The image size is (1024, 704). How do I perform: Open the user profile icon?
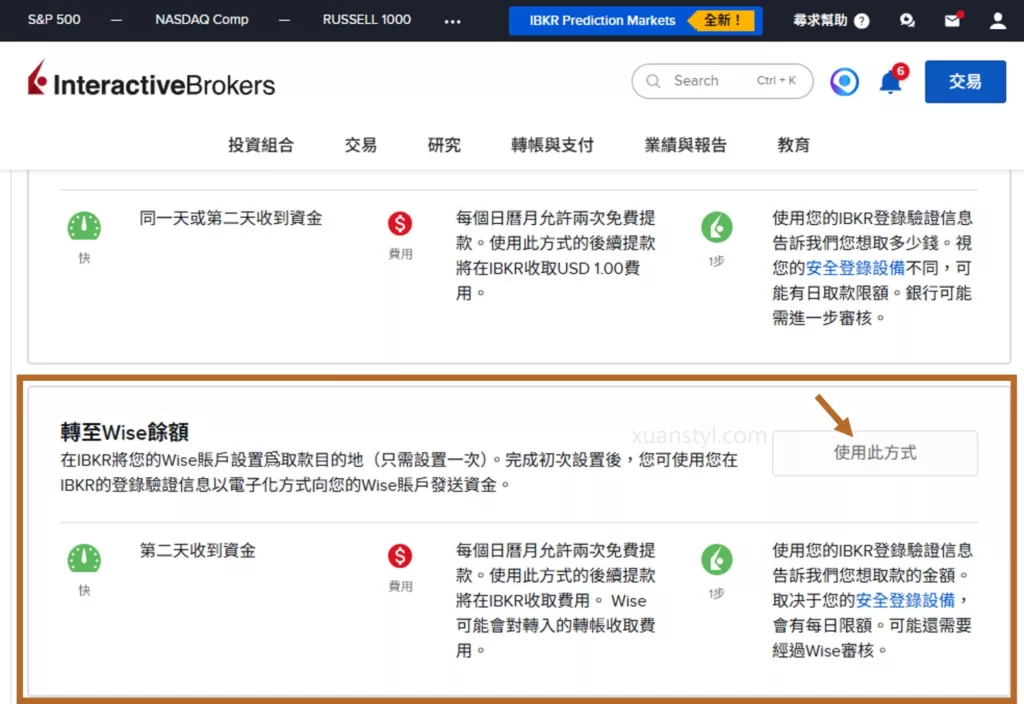point(997,21)
